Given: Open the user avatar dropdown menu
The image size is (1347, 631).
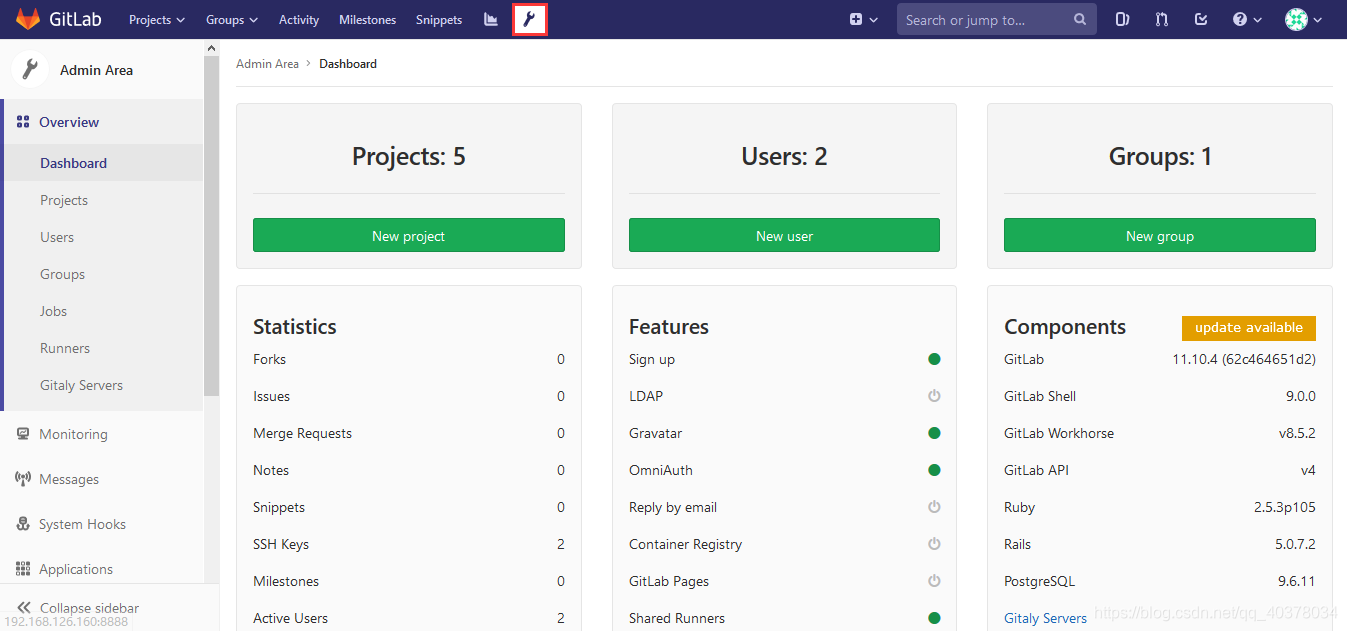Looking at the screenshot, I should coord(1304,19).
